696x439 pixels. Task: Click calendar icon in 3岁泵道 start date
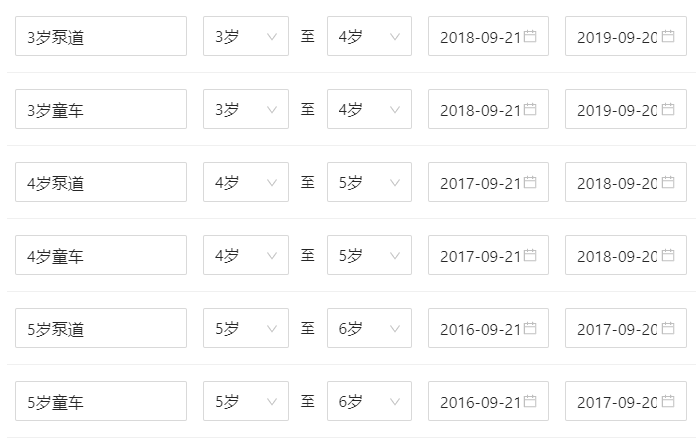(x=530, y=36)
